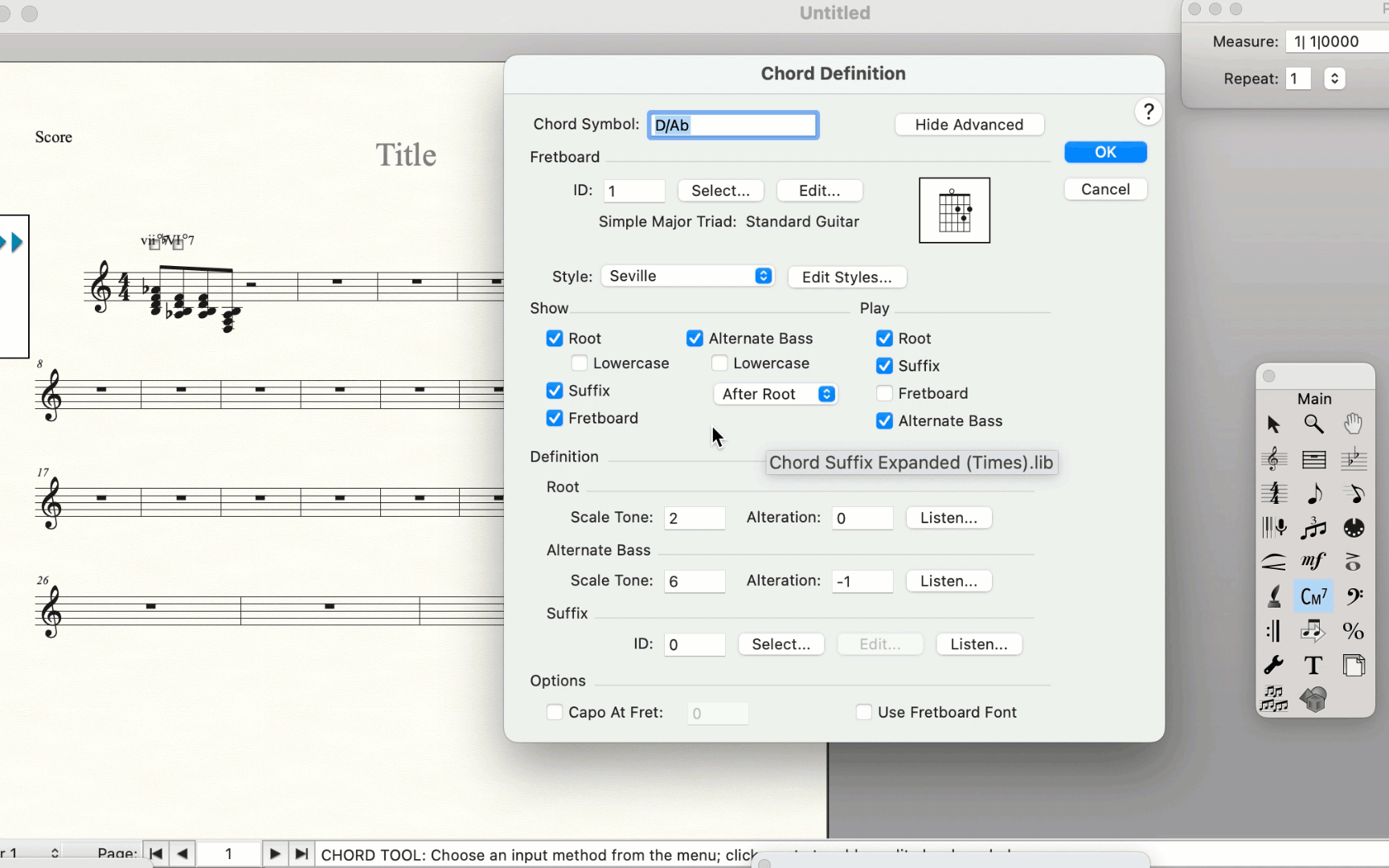
Task: Select the Lyrics quill tool
Action: coord(1273,596)
